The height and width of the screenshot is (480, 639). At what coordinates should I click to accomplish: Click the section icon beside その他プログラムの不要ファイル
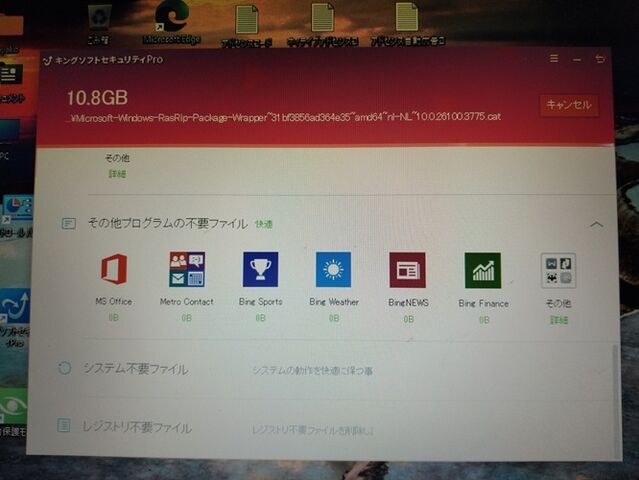(68, 223)
